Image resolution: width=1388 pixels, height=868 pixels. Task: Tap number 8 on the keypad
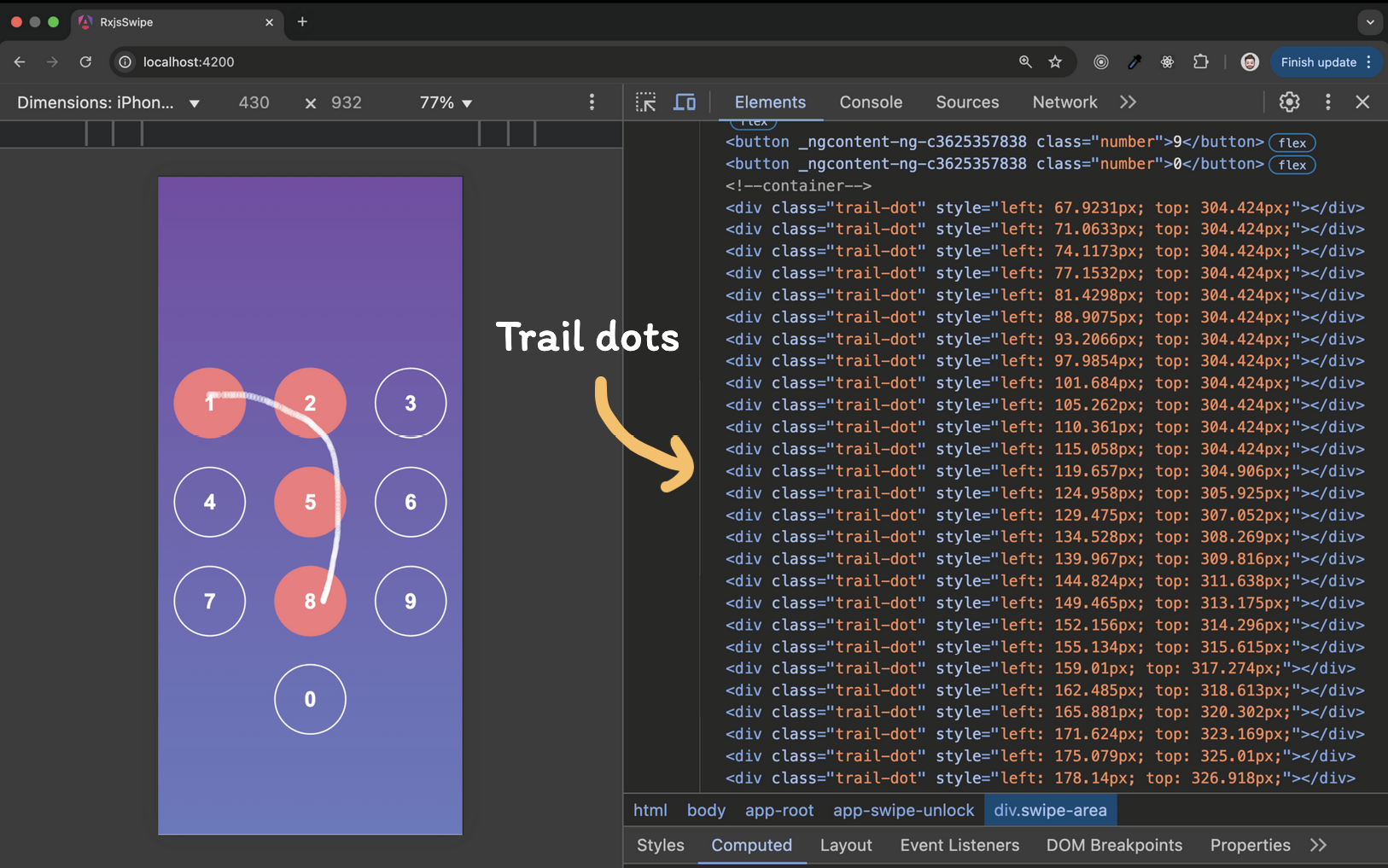tap(310, 601)
